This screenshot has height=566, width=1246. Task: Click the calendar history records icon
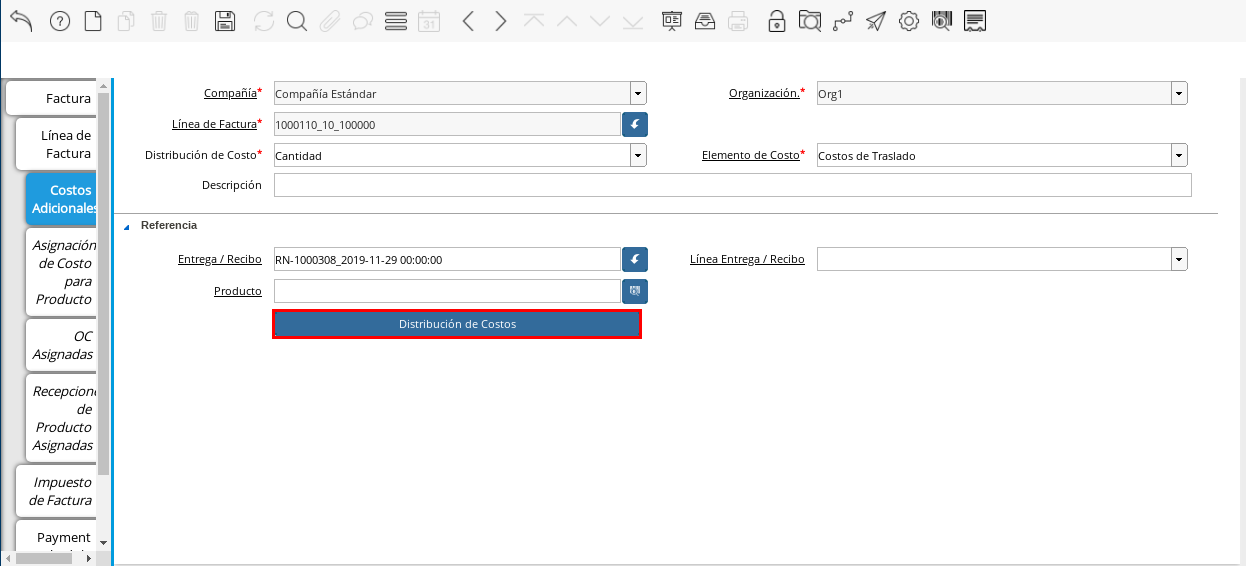tap(429, 21)
